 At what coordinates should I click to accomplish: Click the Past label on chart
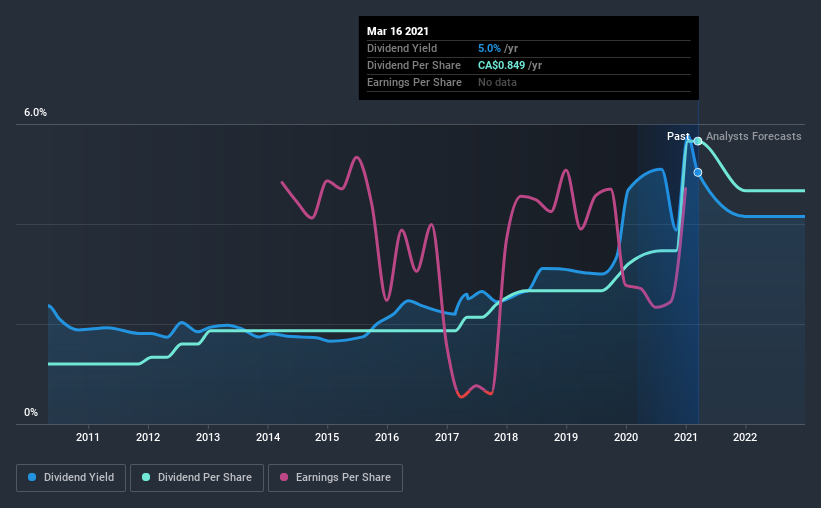click(x=678, y=136)
